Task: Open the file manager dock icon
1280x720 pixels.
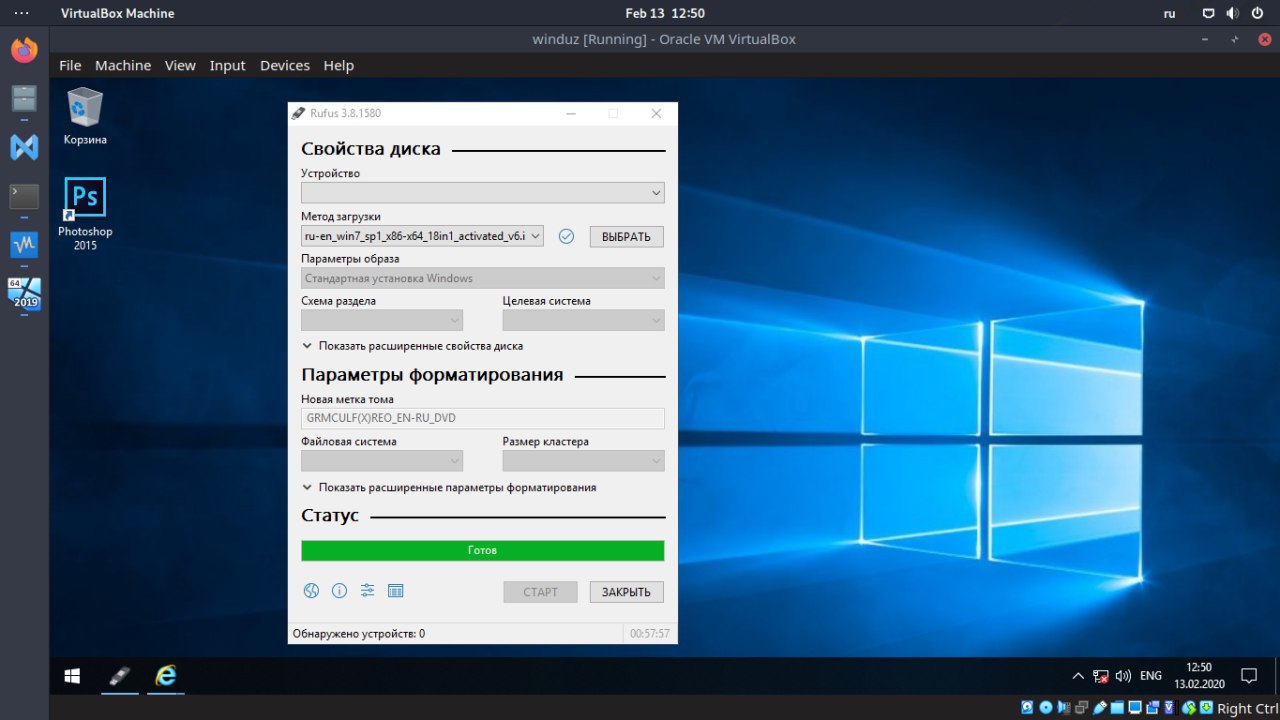Action: click(24, 98)
